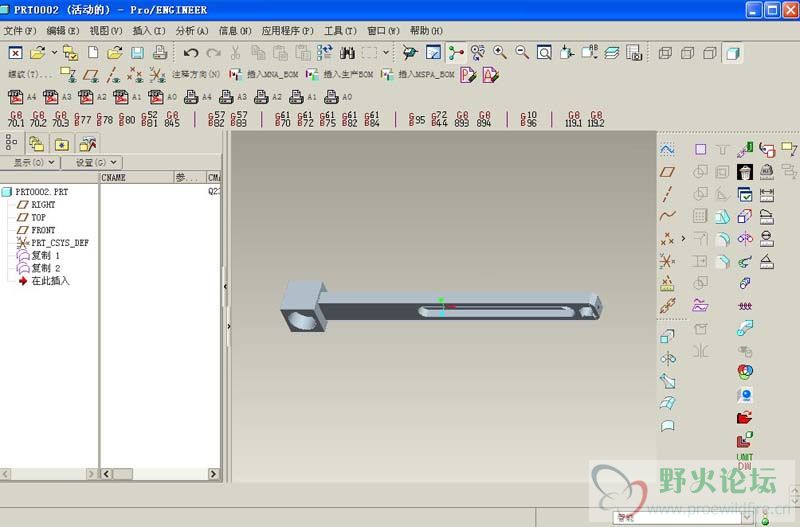Open the 编辑(E) menu
This screenshot has width=800, height=527.
pos(63,31)
